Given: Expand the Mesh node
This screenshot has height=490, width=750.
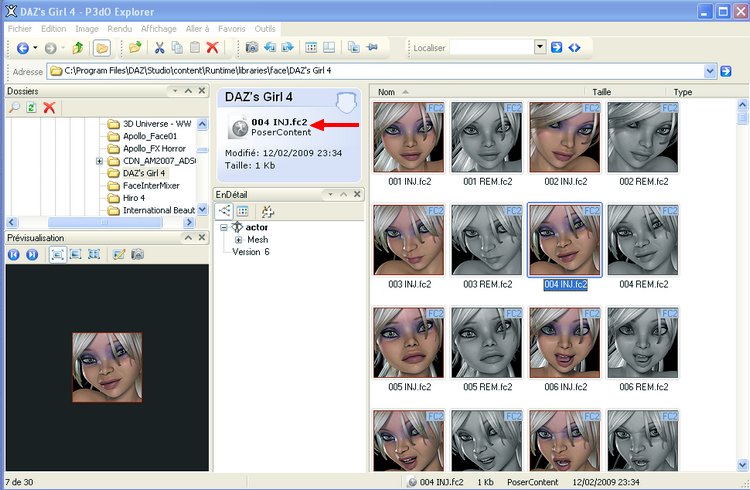Looking at the screenshot, I should click(x=238, y=240).
